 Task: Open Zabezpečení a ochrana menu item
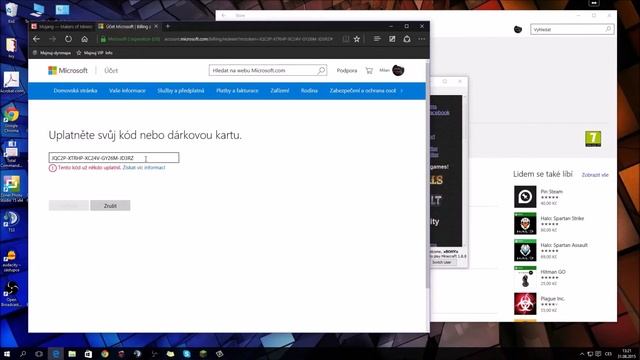(363, 91)
